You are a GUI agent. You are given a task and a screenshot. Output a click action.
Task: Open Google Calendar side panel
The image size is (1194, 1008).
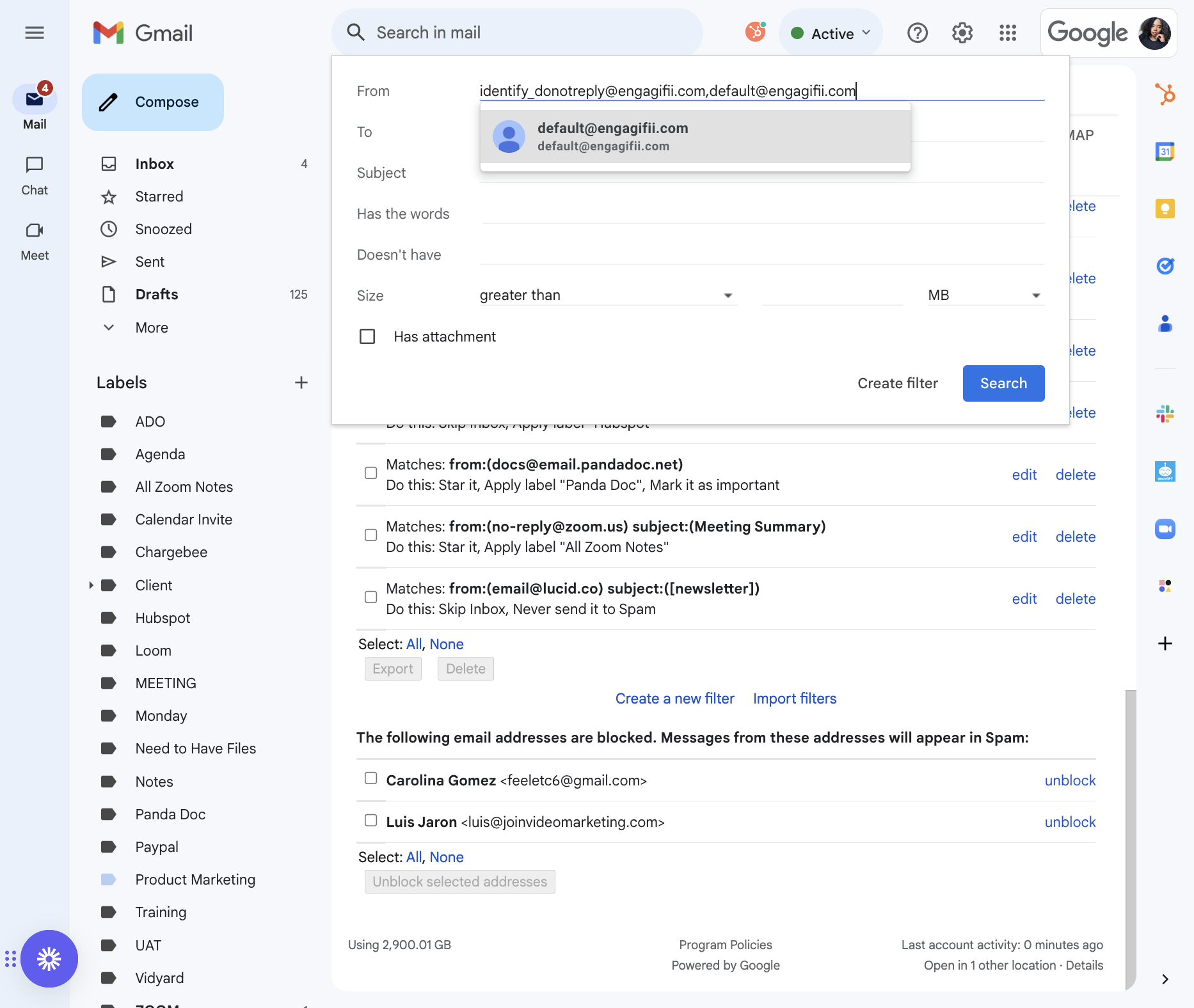(1165, 152)
